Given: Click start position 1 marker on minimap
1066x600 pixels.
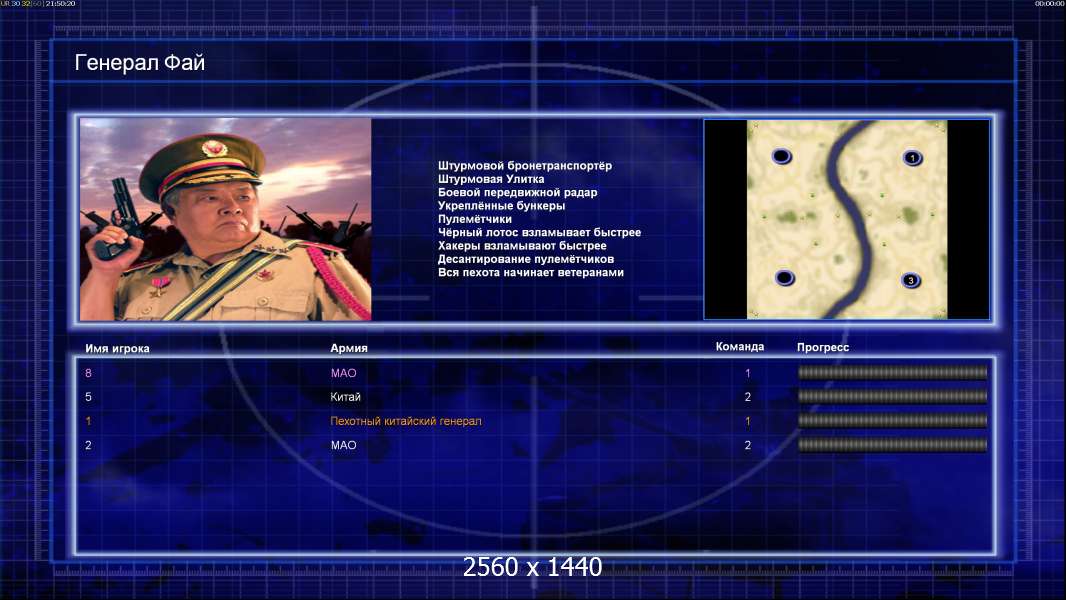Looking at the screenshot, I should pyautogui.click(x=912, y=158).
